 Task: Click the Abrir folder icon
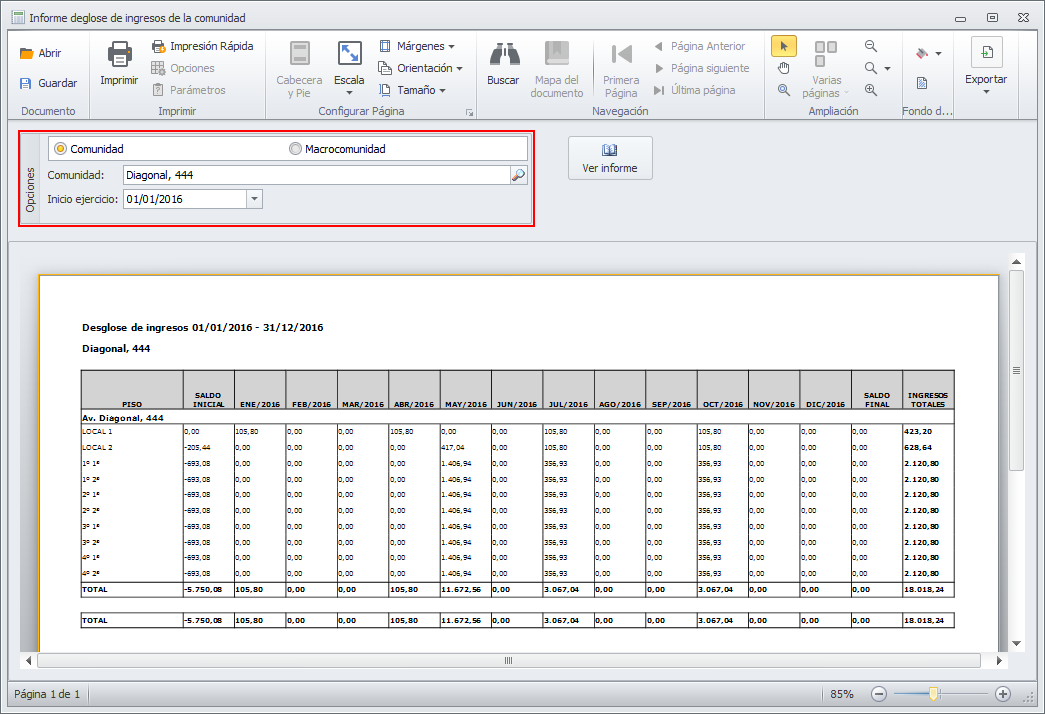[27, 54]
